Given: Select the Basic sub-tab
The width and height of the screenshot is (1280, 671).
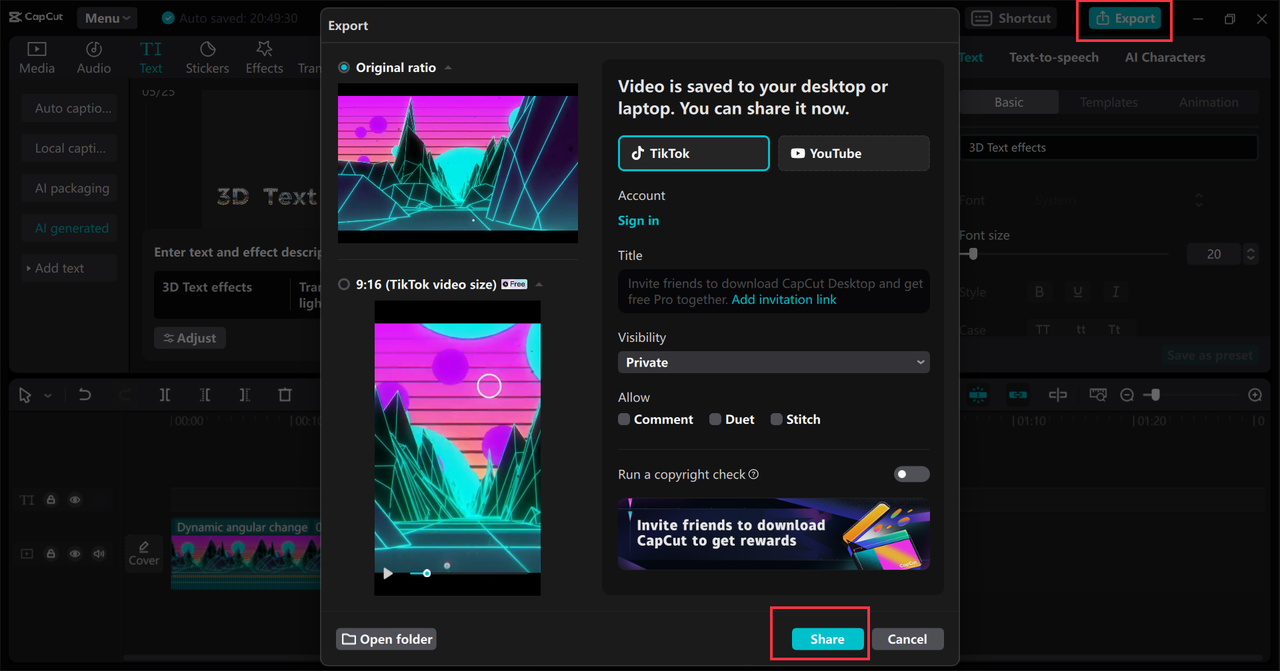Looking at the screenshot, I should [x=1009, y=102].
